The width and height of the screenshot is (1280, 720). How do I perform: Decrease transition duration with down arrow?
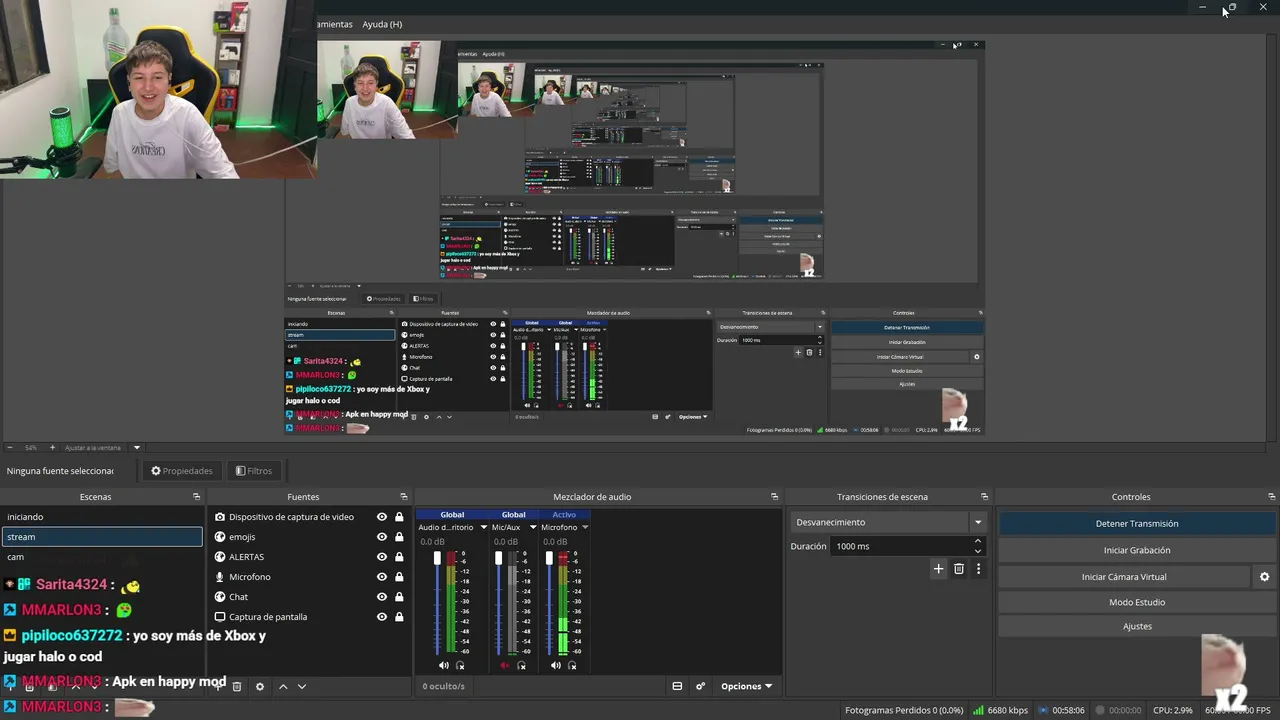coord(978,551)
